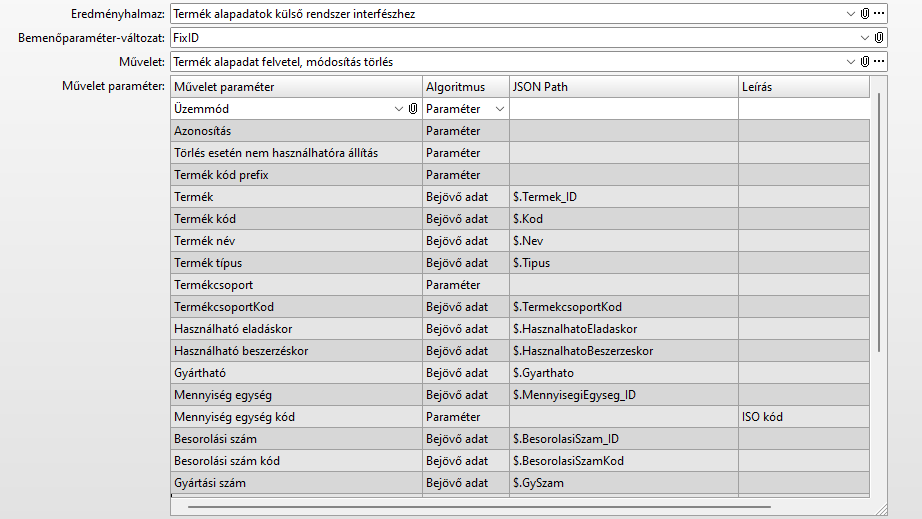
Task: Click the paperclip icon in the Üzemmód cell
Action: click(413, 109)
